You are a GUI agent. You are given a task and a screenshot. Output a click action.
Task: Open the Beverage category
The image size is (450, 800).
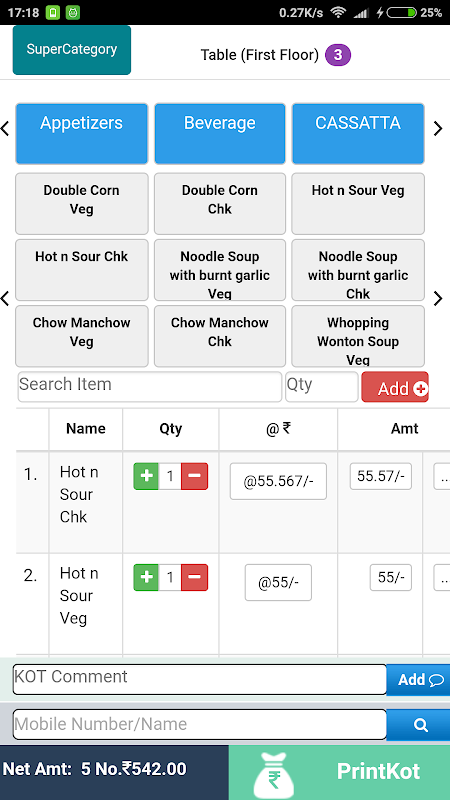(220, 134)
